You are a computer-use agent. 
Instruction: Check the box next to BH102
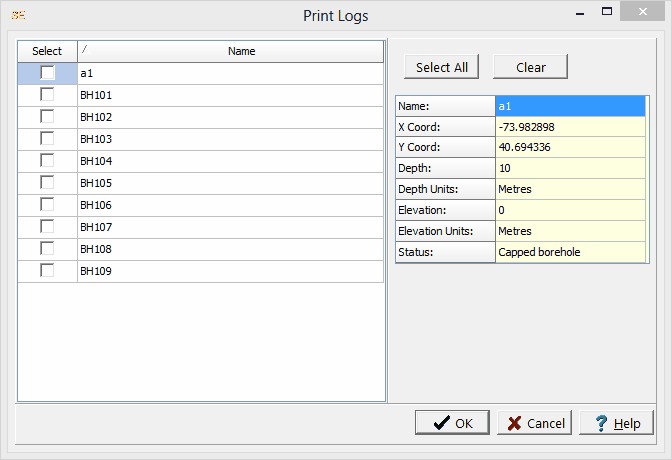click(x=47, y=117)
